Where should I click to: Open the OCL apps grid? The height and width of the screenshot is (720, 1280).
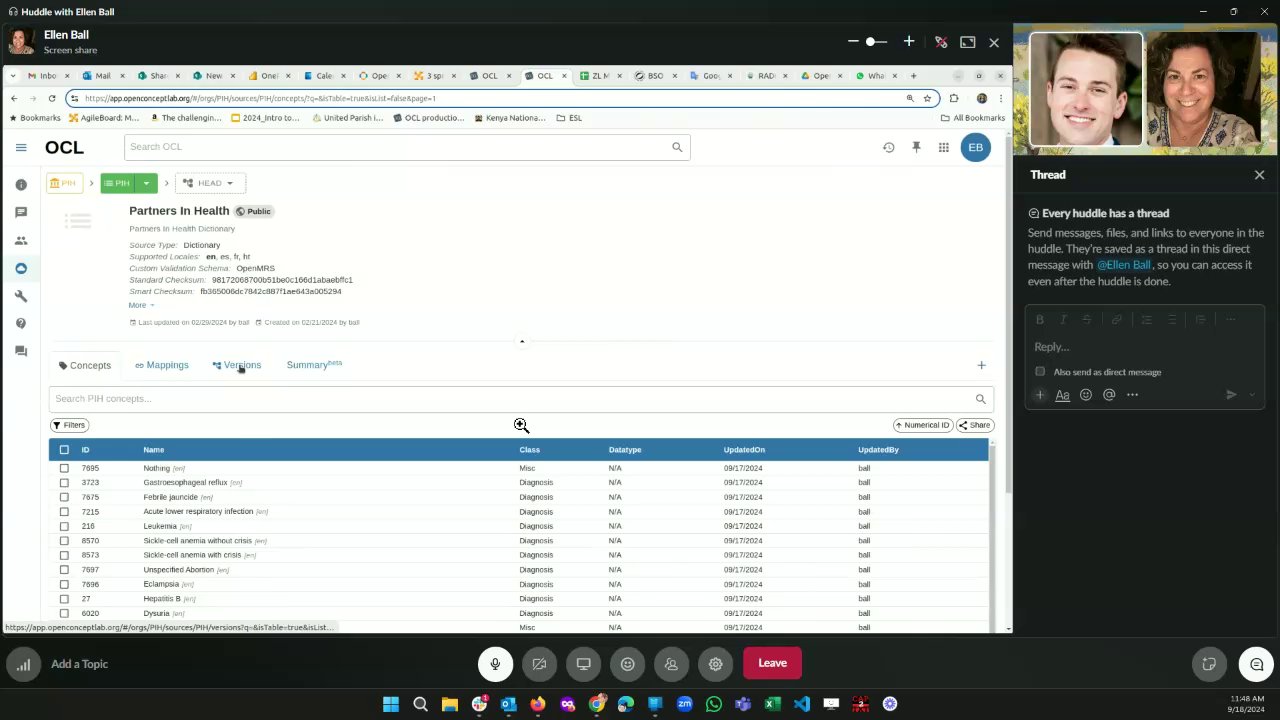pos(943,147)
